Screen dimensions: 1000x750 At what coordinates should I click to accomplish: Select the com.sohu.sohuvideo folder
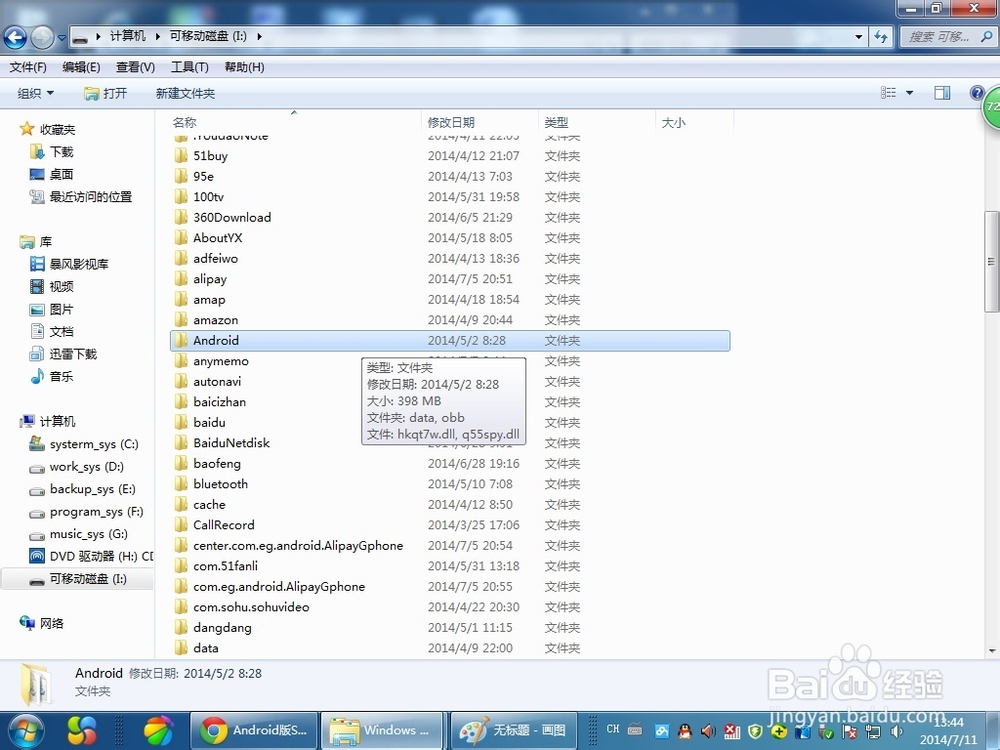(251, 607)
